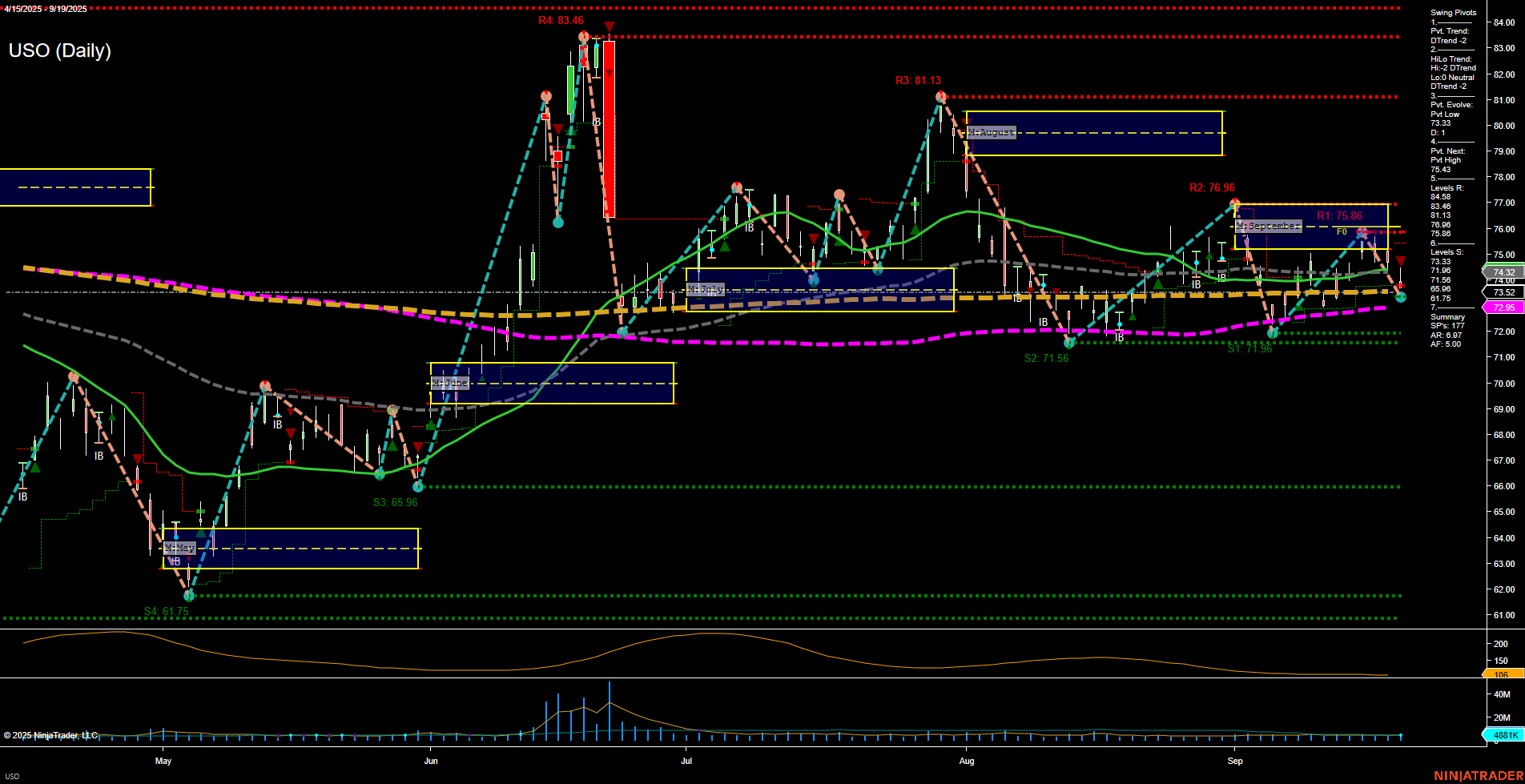
Task: Select the teal swing-low circle marker near S4
Action: pos(189,595)
